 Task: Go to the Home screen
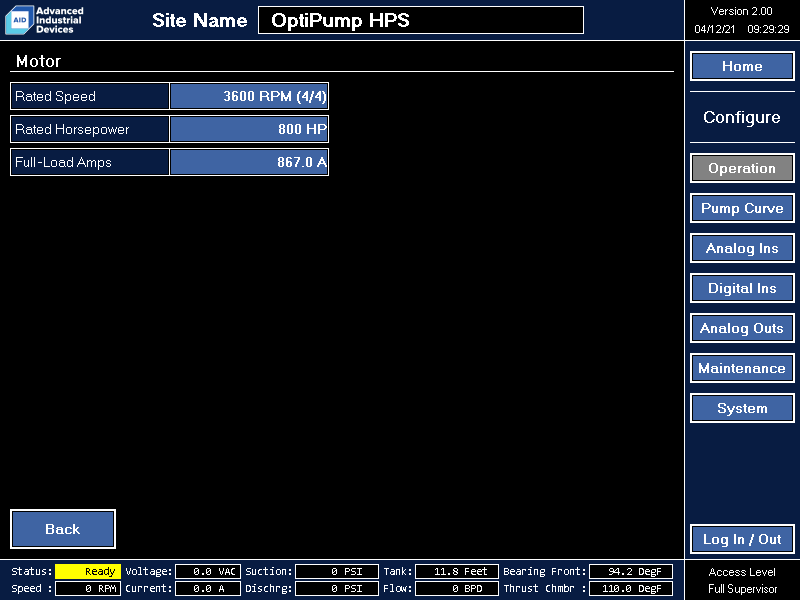click(742, 66)
